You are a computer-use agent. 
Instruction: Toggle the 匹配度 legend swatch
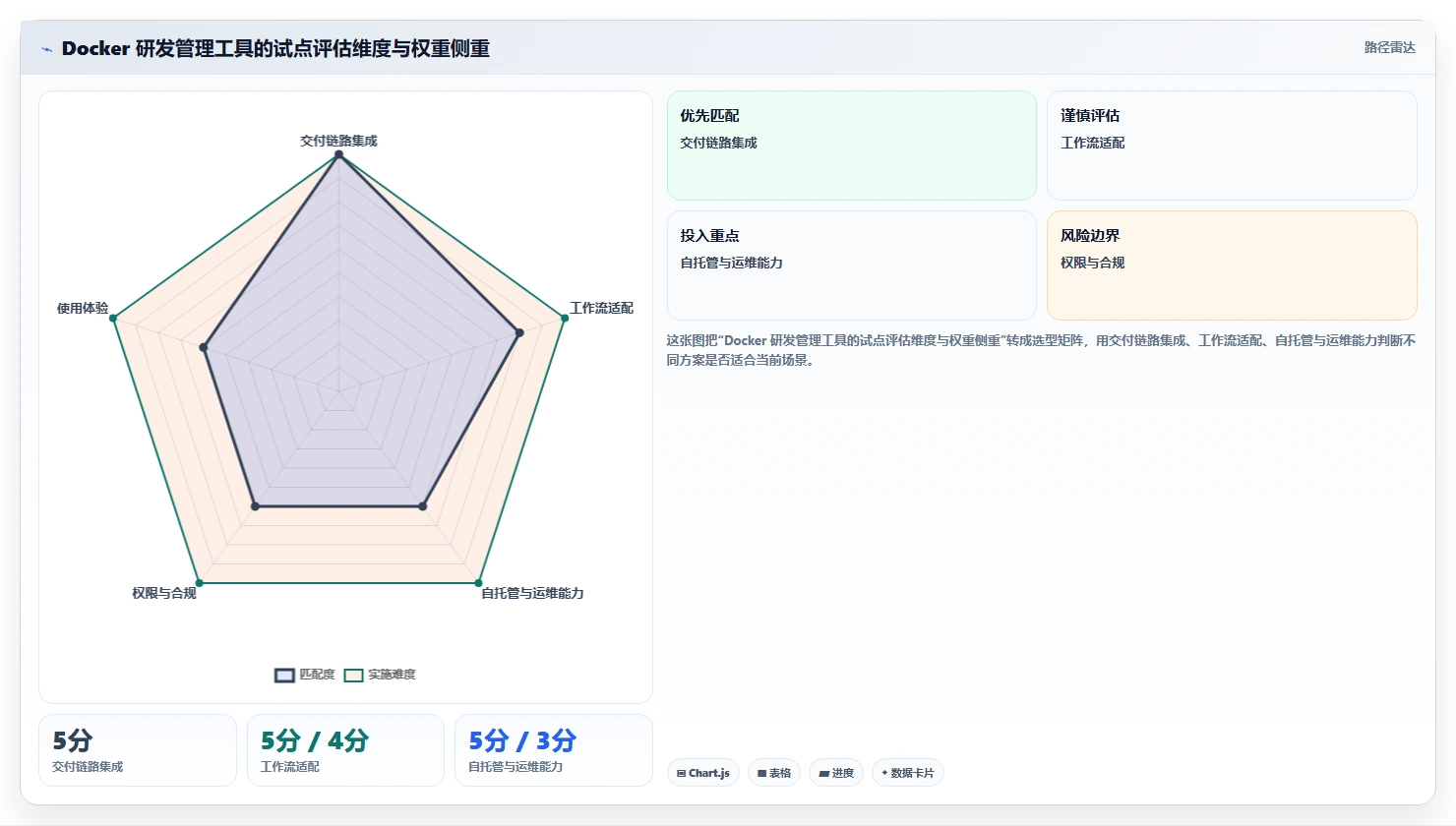(284, 676)
